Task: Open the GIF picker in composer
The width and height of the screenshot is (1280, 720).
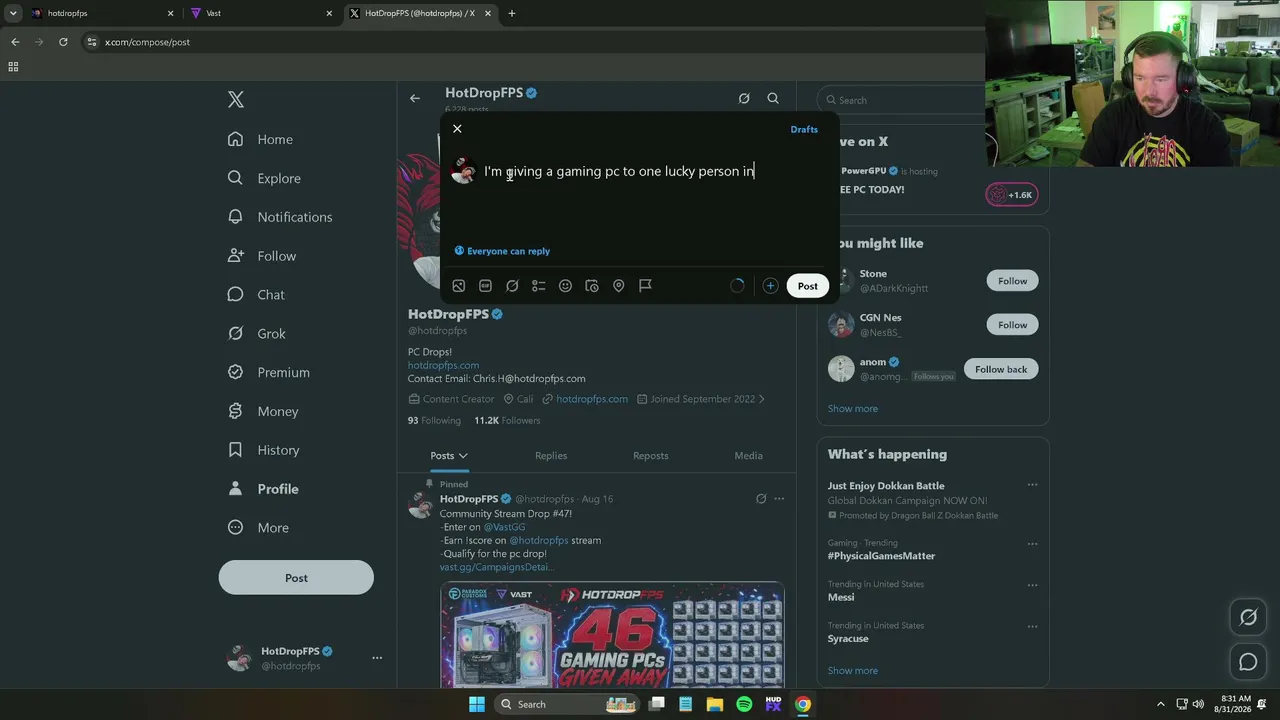Action: click(485, 286)
